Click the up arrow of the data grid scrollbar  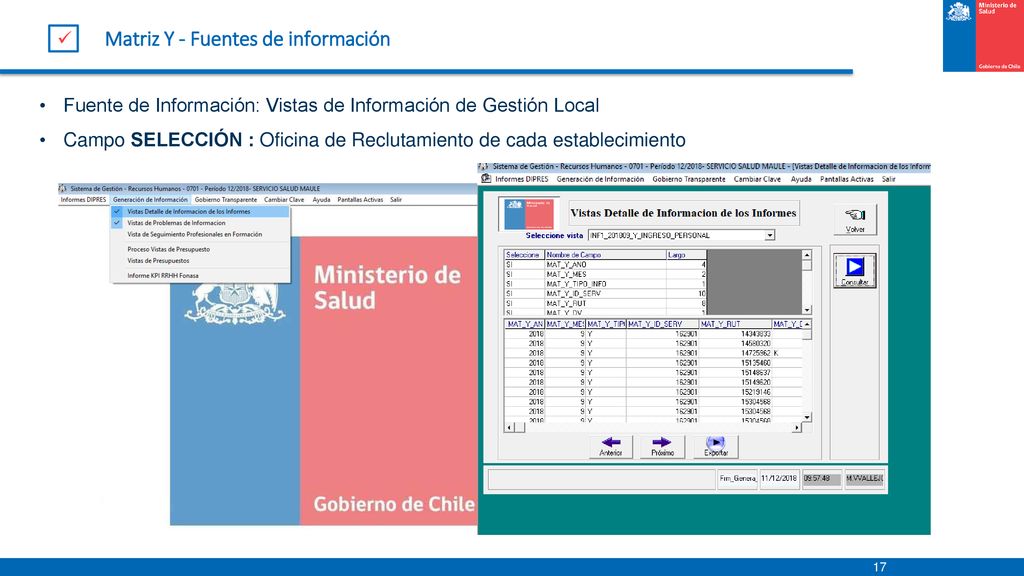pos(807,325)
